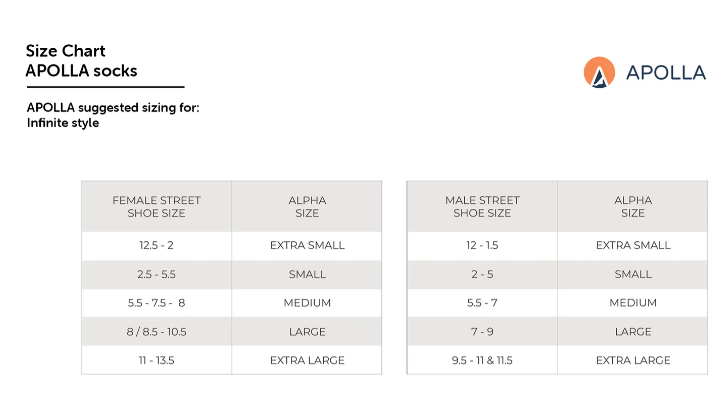Image resolution: width=720 pixels, height=397 pixels.
Task: Click the orange APOLLA logo icon
Action: [x=599, y=72]
